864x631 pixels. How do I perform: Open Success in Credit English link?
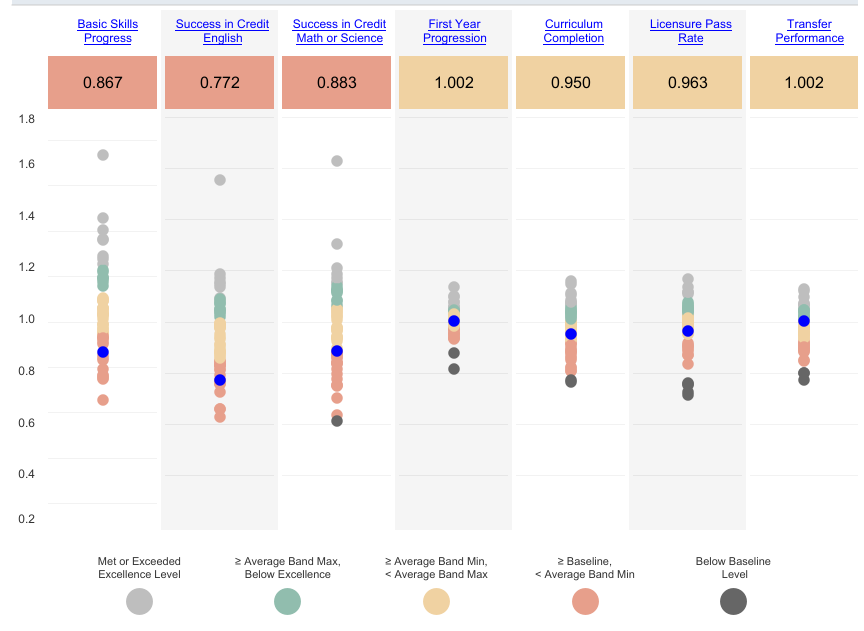tap(222, 31)
